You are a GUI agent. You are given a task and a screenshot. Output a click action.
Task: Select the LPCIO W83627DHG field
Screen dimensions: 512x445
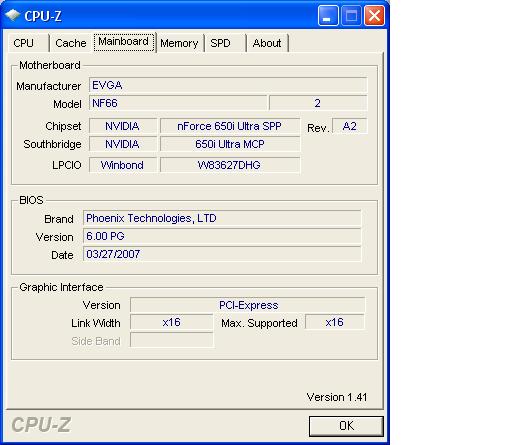pos(230,165)
